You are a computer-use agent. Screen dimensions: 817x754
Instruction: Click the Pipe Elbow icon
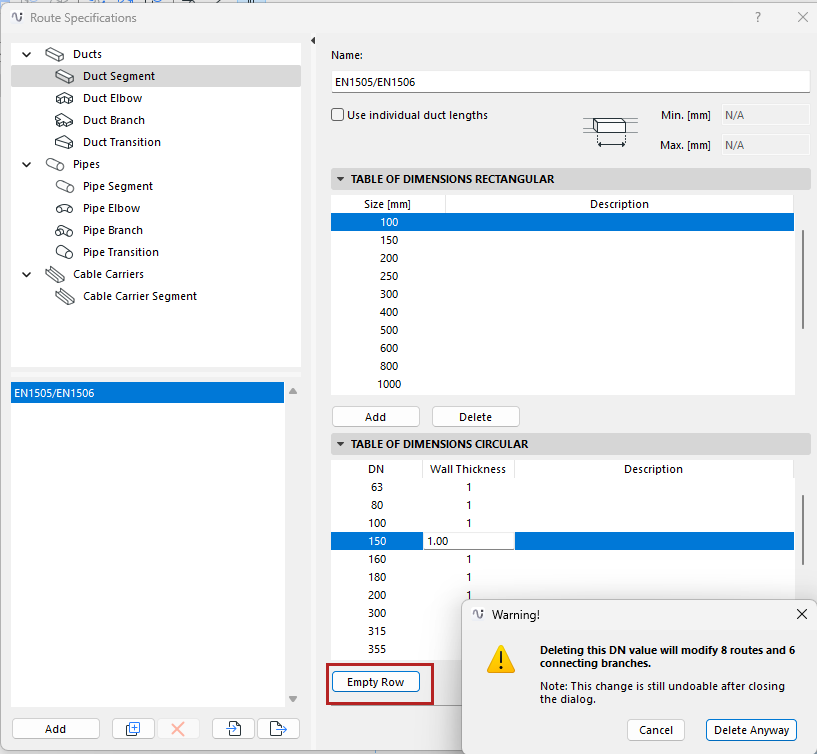(64, 208)
